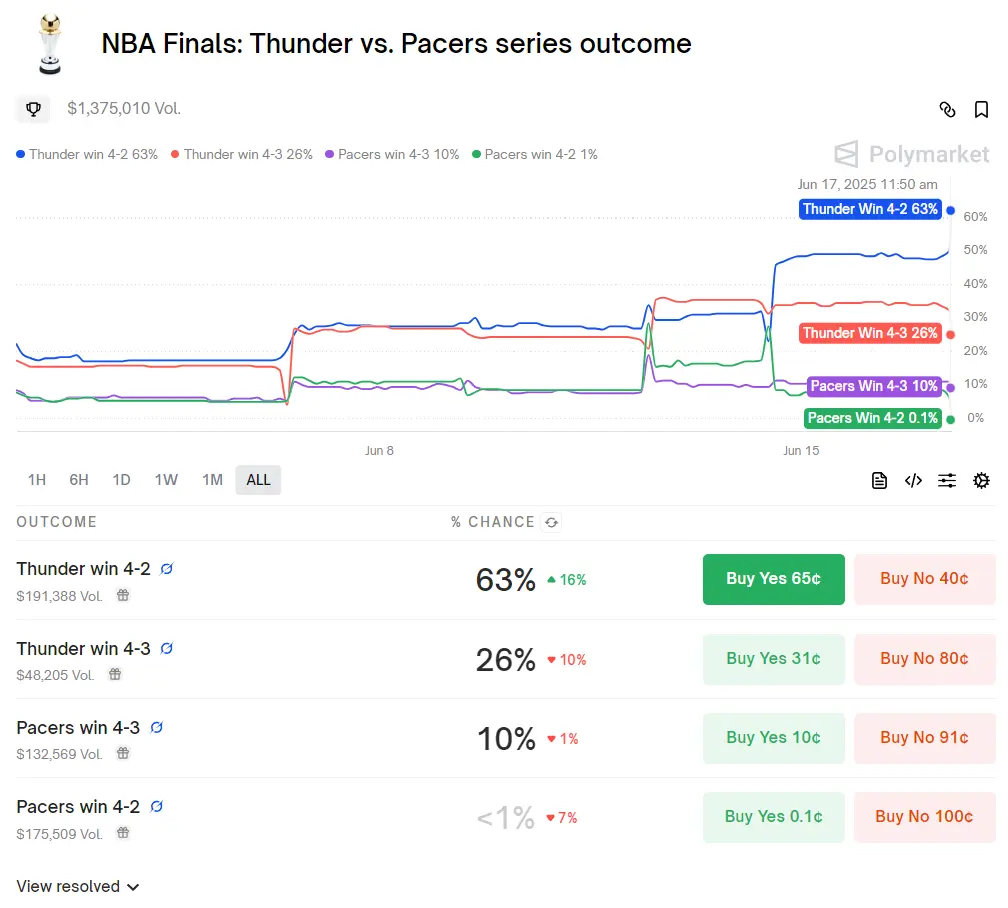The image size is (1008, 908).
Task: Open chart filter sliders icon
Action: coord(947,481)
